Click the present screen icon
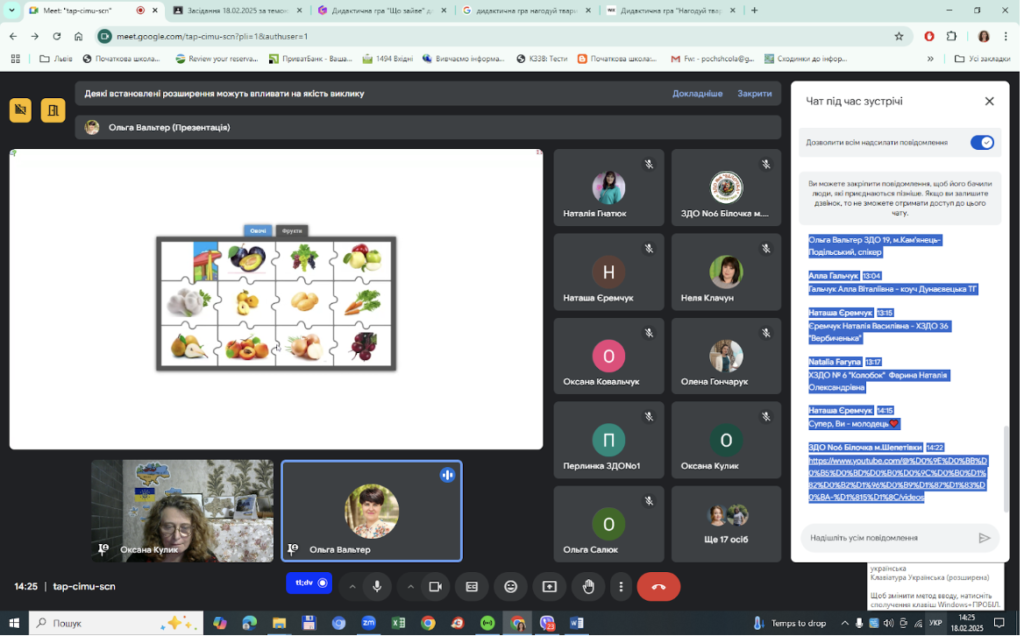Screen dimensions: 1024x636 tap(549, 587)
